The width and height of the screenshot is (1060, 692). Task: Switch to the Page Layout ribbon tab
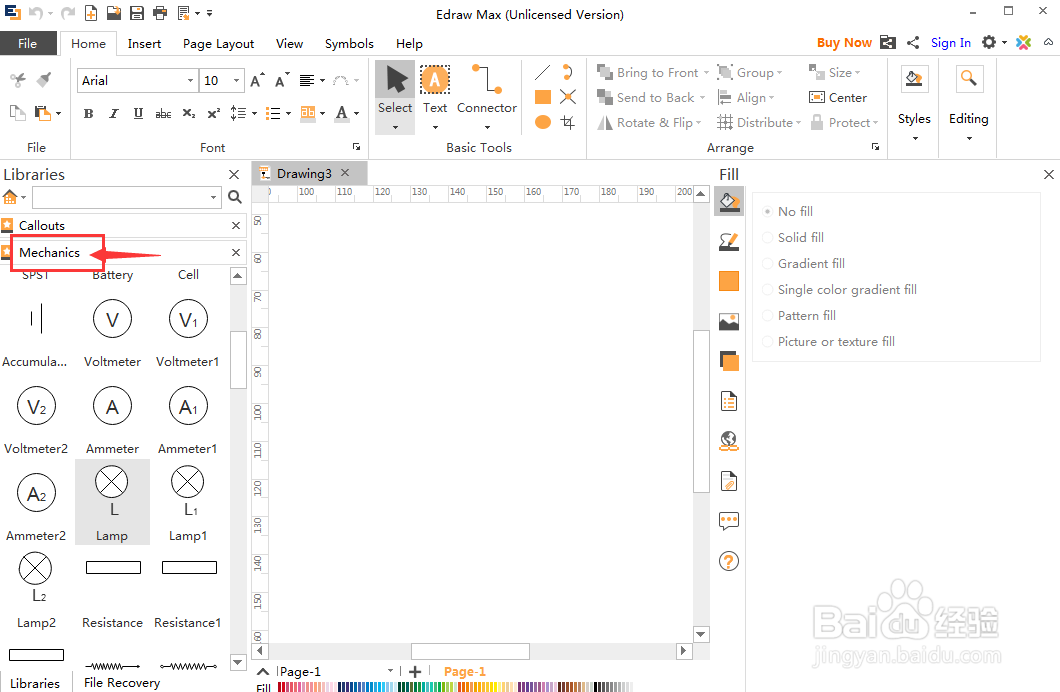(218, 43)
